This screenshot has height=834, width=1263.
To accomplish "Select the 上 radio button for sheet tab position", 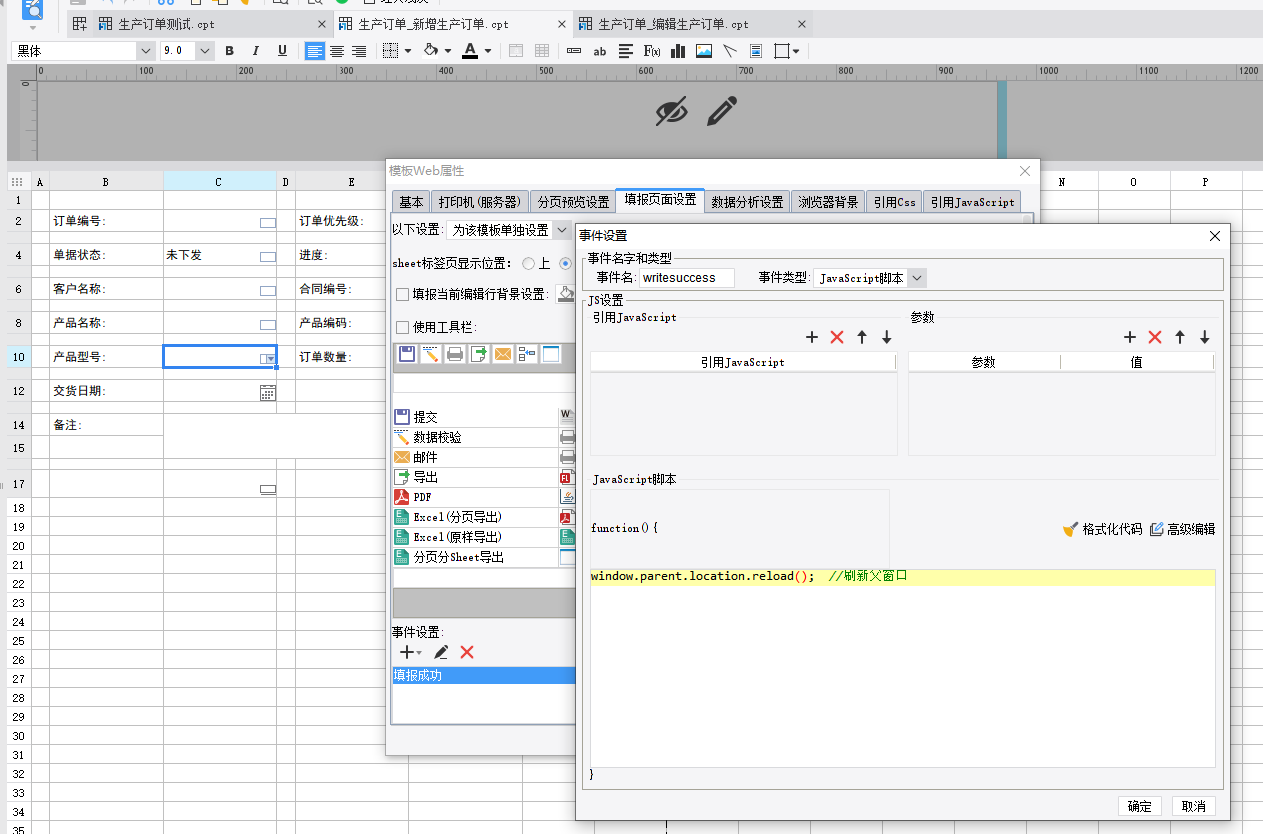I will (x=529, y=264).
